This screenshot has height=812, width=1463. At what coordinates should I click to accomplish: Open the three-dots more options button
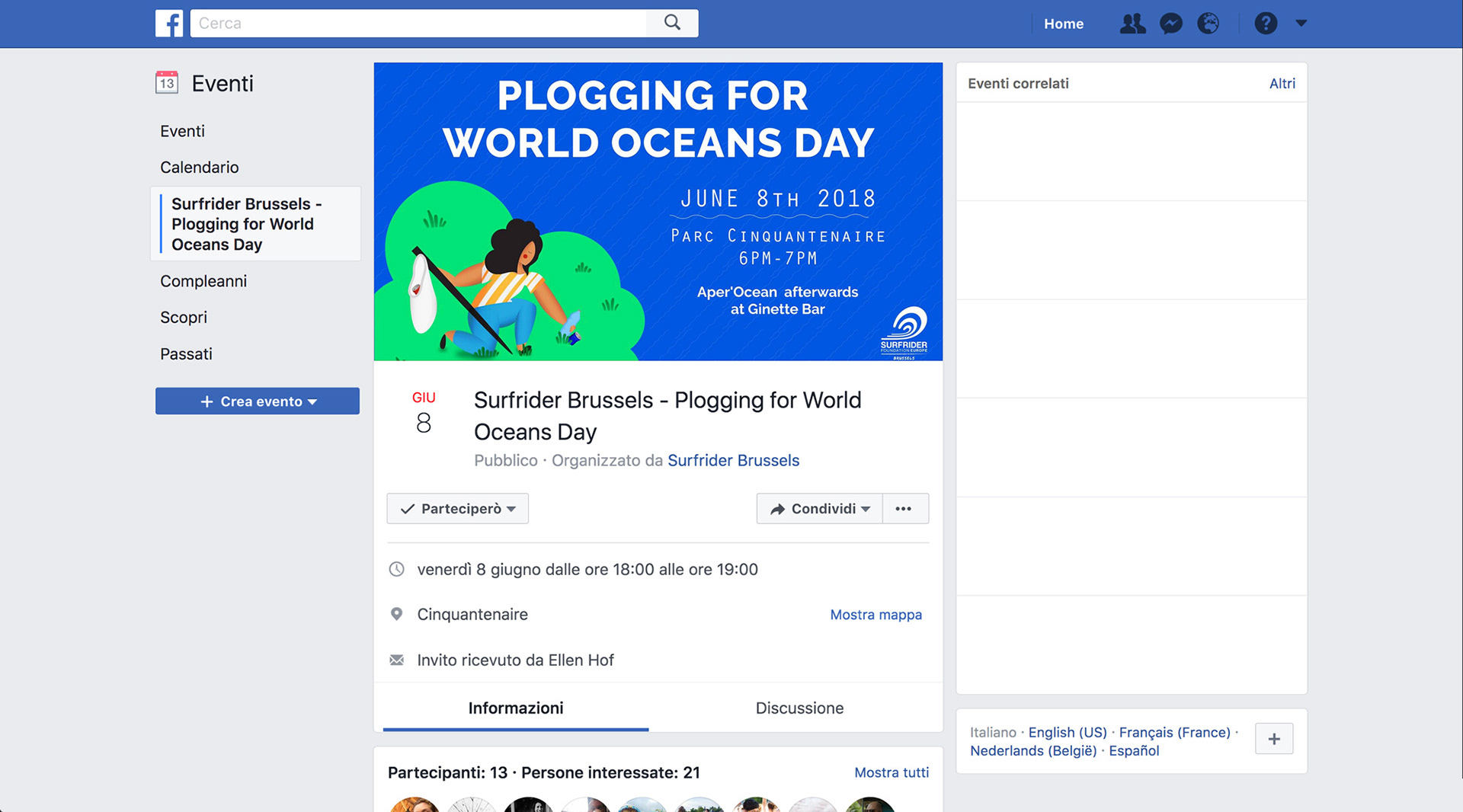pos(905,509)
